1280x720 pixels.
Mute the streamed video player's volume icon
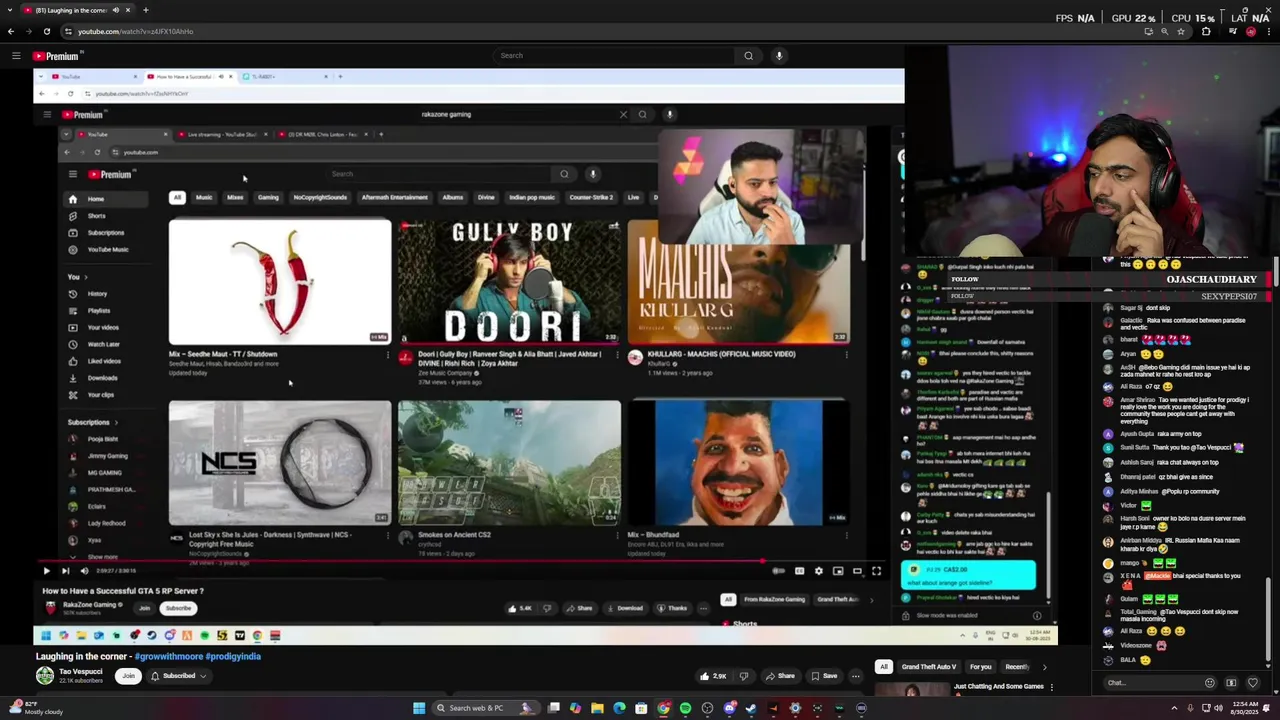(x=84, y=571)
